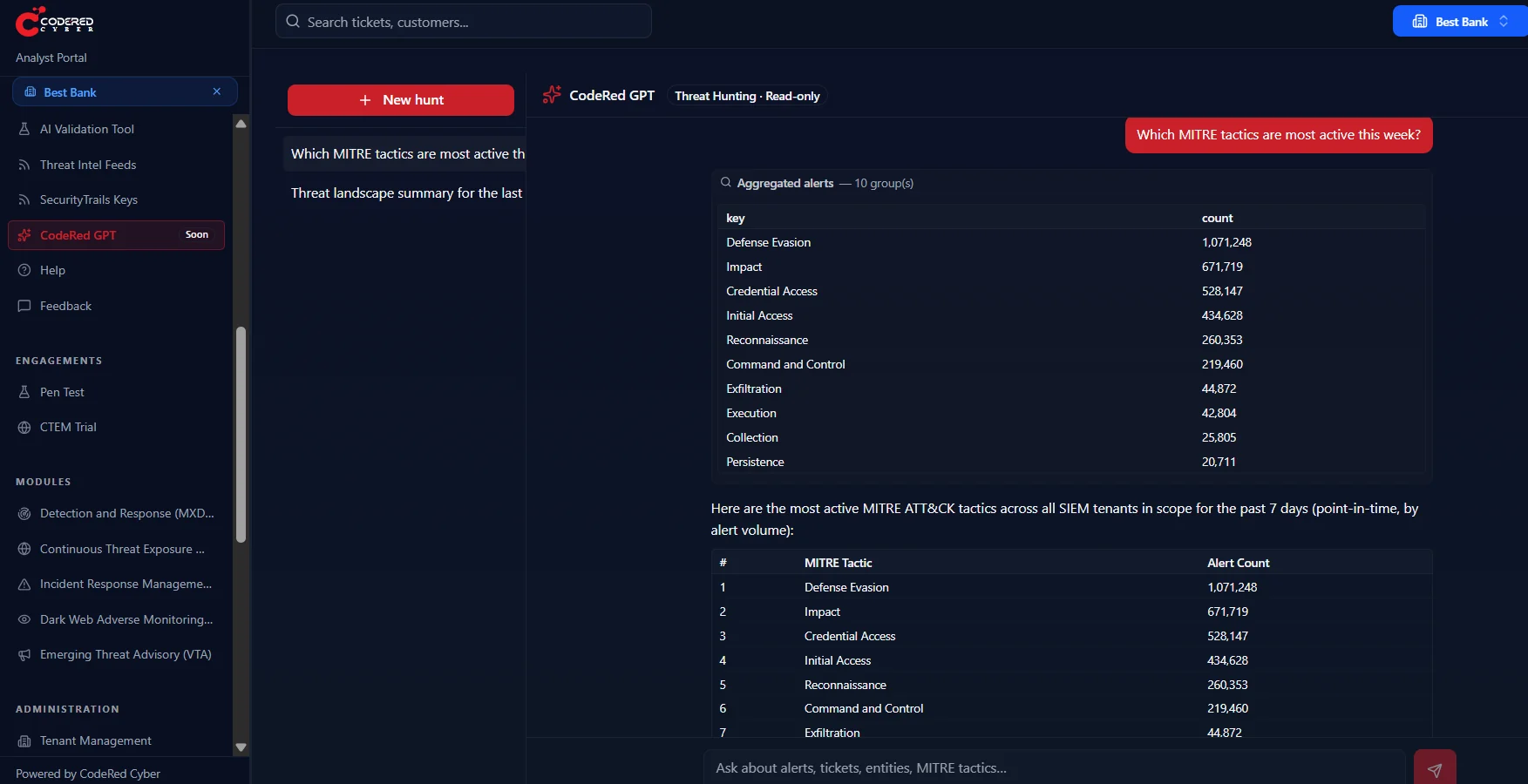Click the sidebar scroll down arrow
The image size is (1528, 784).
click(x=241, y=747)
